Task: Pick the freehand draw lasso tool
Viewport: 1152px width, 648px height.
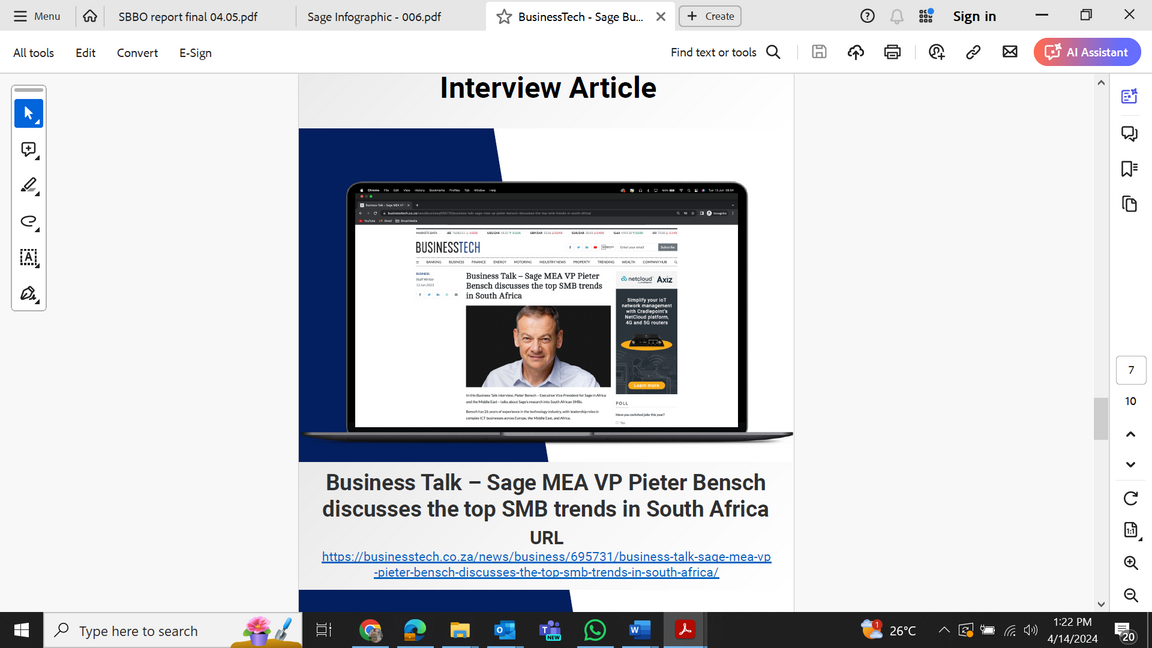Action: pyautogui.click(x=29, y=221)
